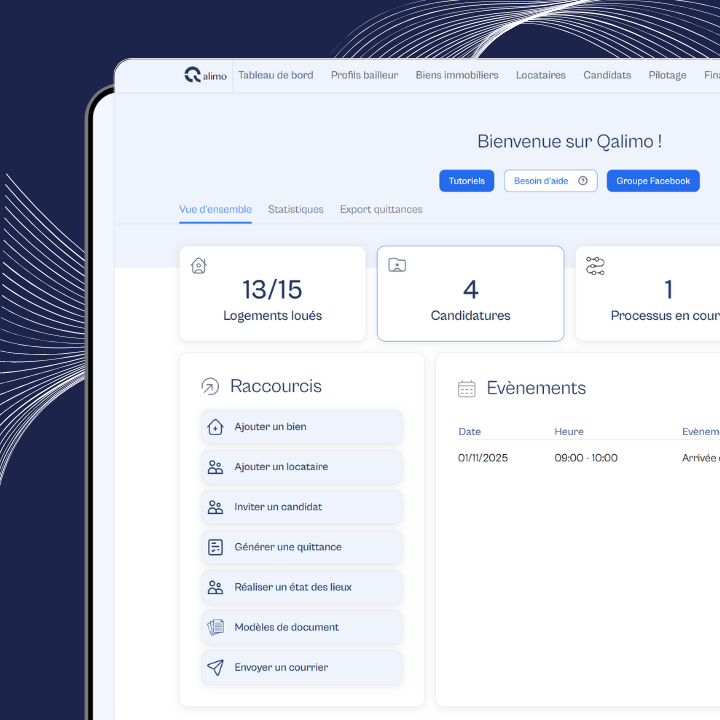
Task: Open the Biens immobiliers menu
Action: coord(457,75)
